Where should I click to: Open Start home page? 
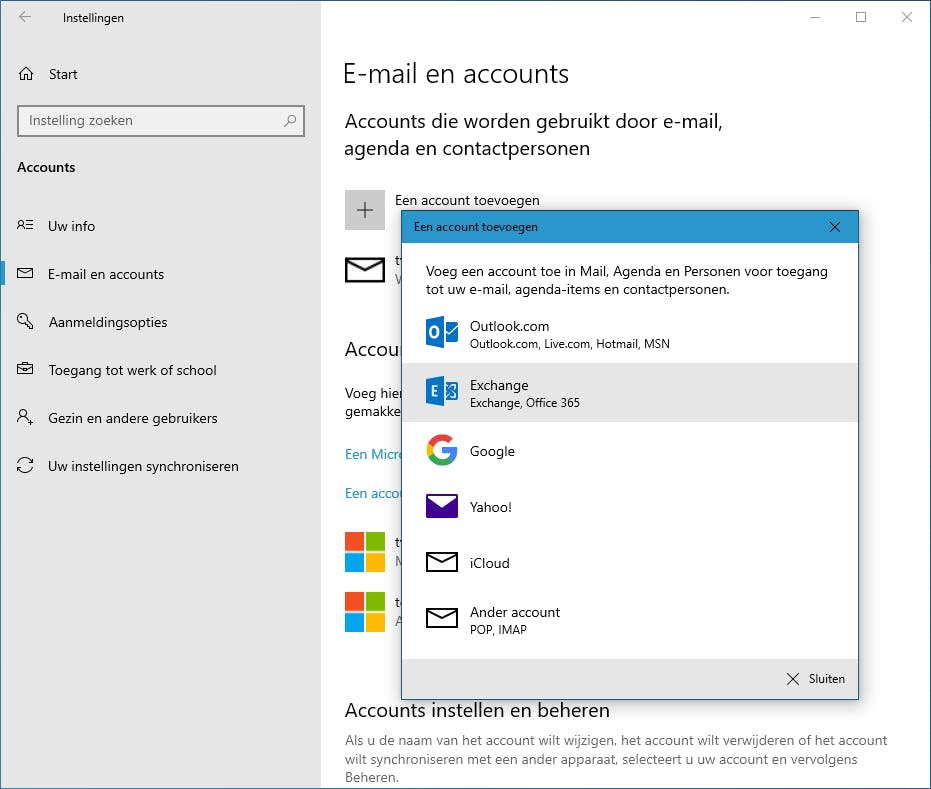[62, 74]
